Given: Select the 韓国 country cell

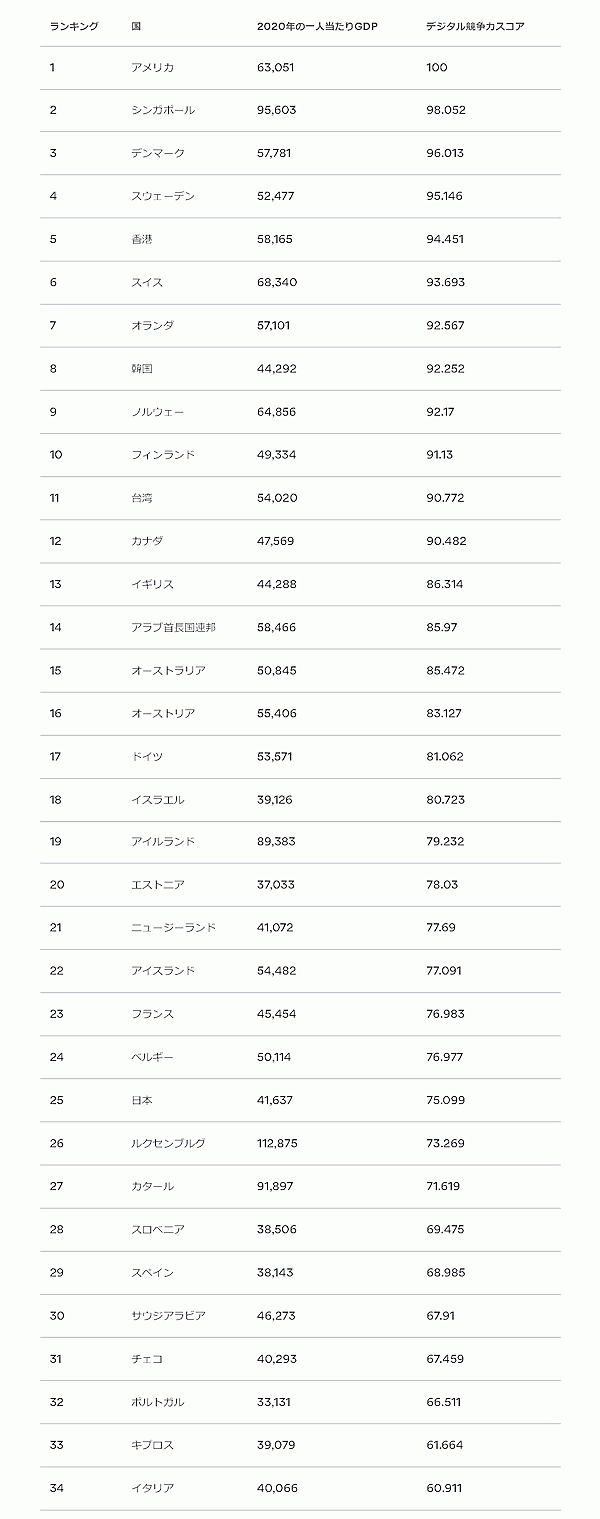Looking at the screenshot, I should coord(142,368).
